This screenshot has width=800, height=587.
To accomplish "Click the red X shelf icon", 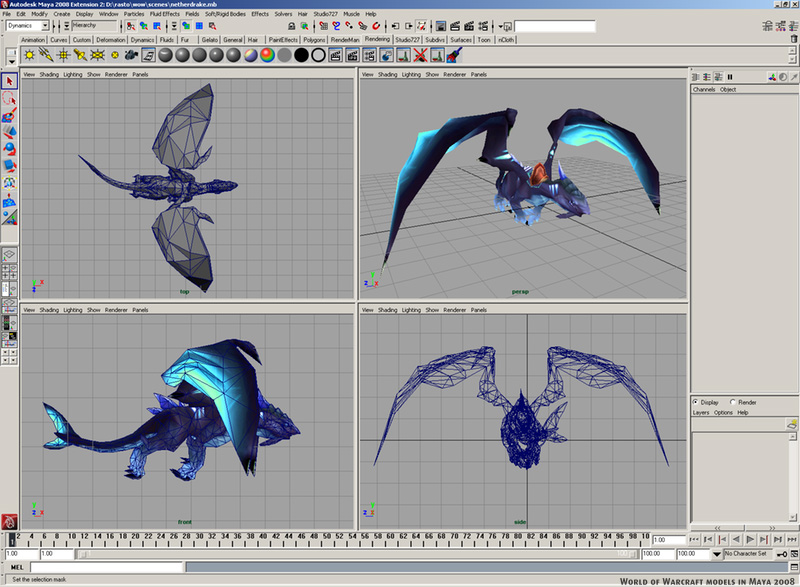I will tap(420, 55).
